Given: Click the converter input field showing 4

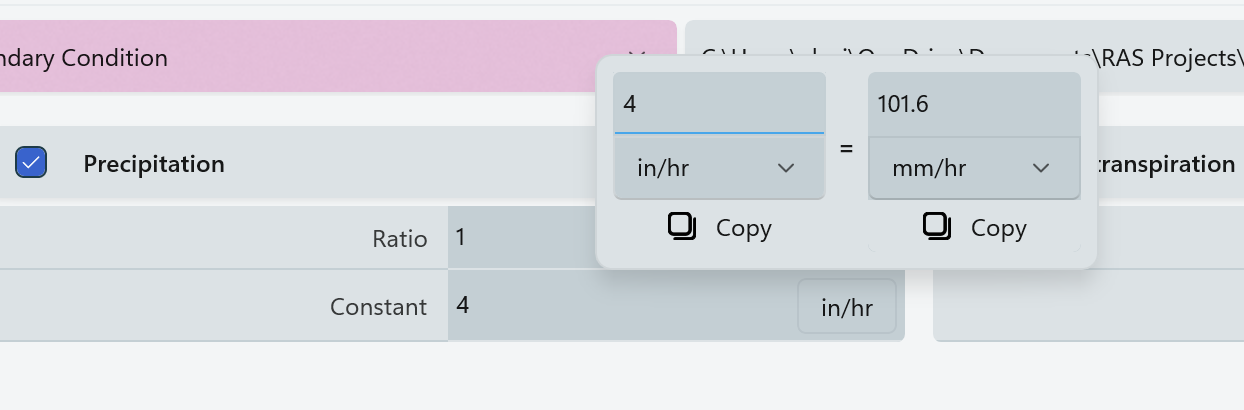Looking at the screenshot, I should pyautogui.click(x=719, y=103).
